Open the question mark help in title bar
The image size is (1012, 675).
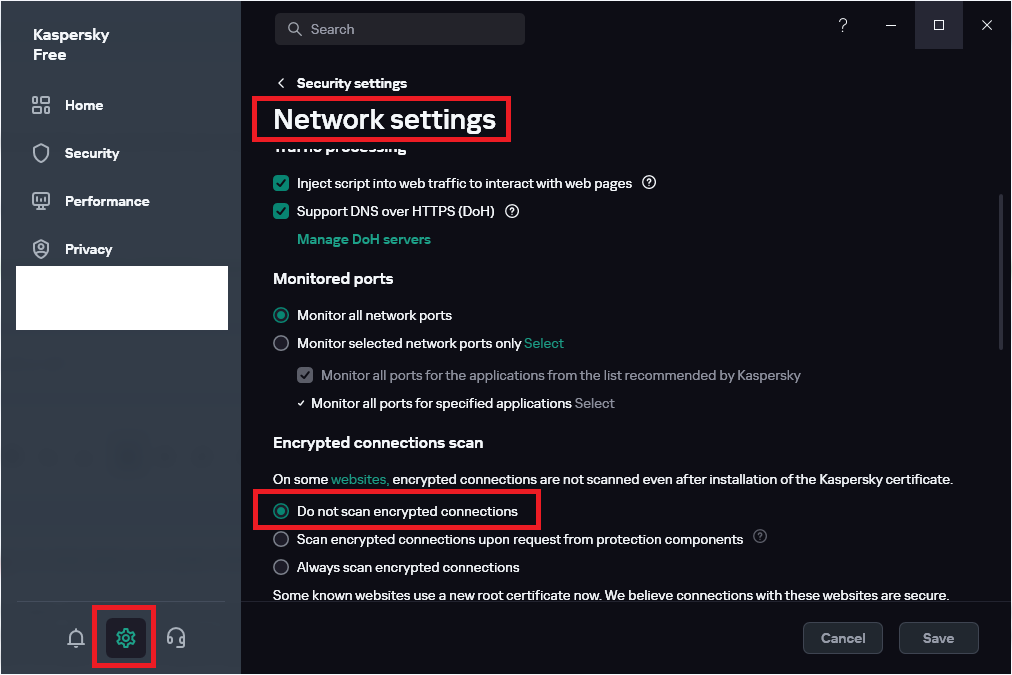click(842, 25)
